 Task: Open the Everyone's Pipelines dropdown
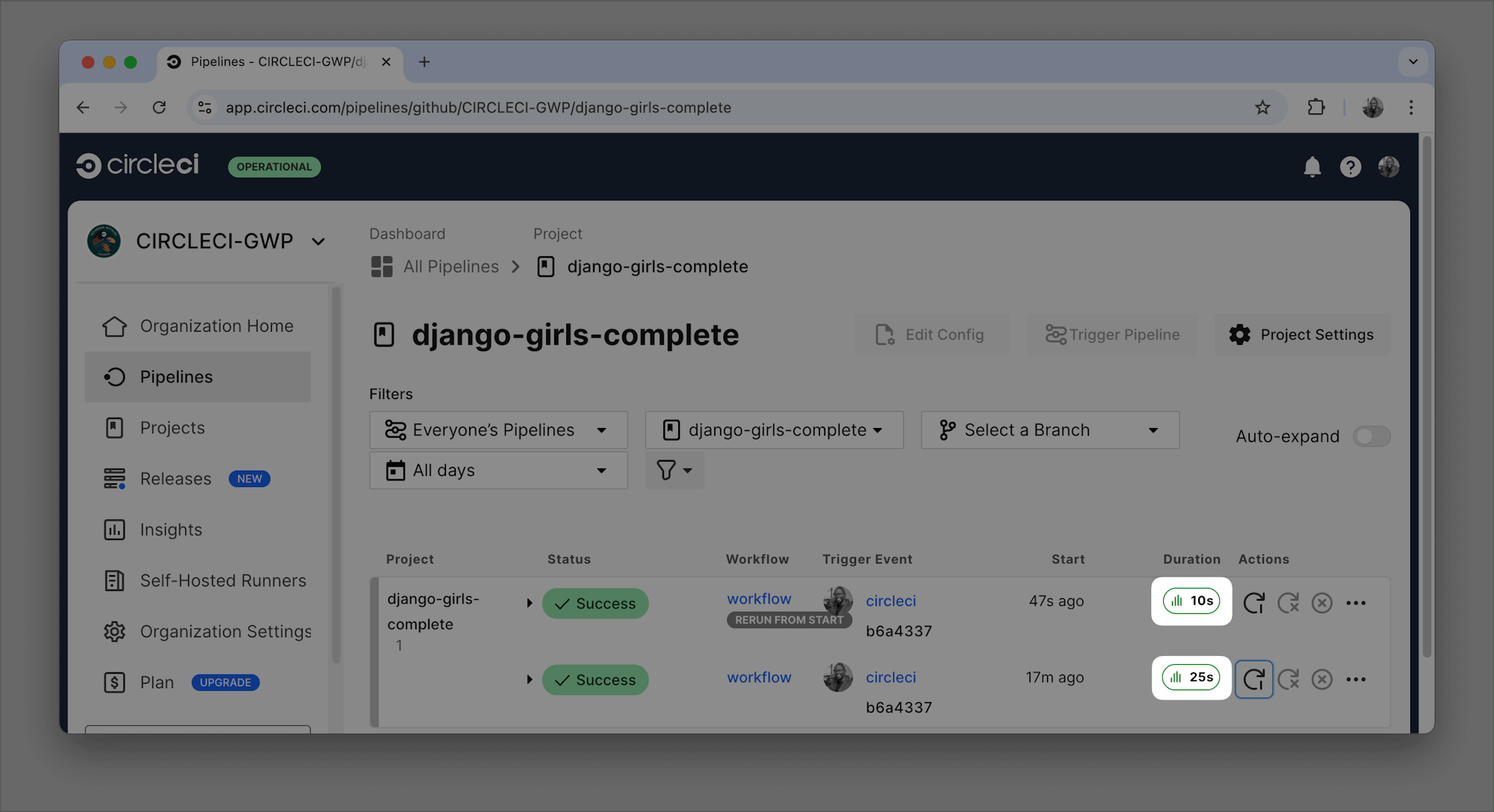click(498, 430)
